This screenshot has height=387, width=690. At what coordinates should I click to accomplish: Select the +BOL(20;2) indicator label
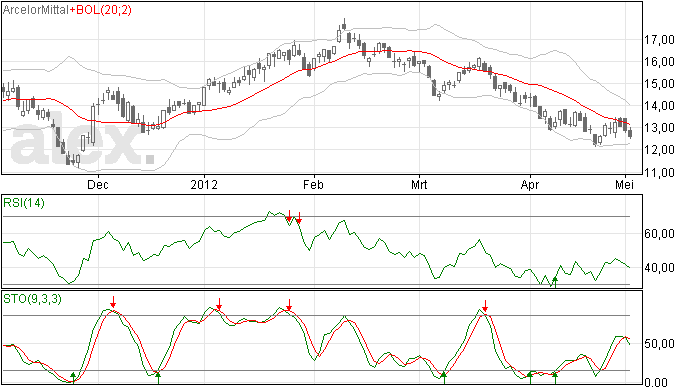[x=101, y=10]
